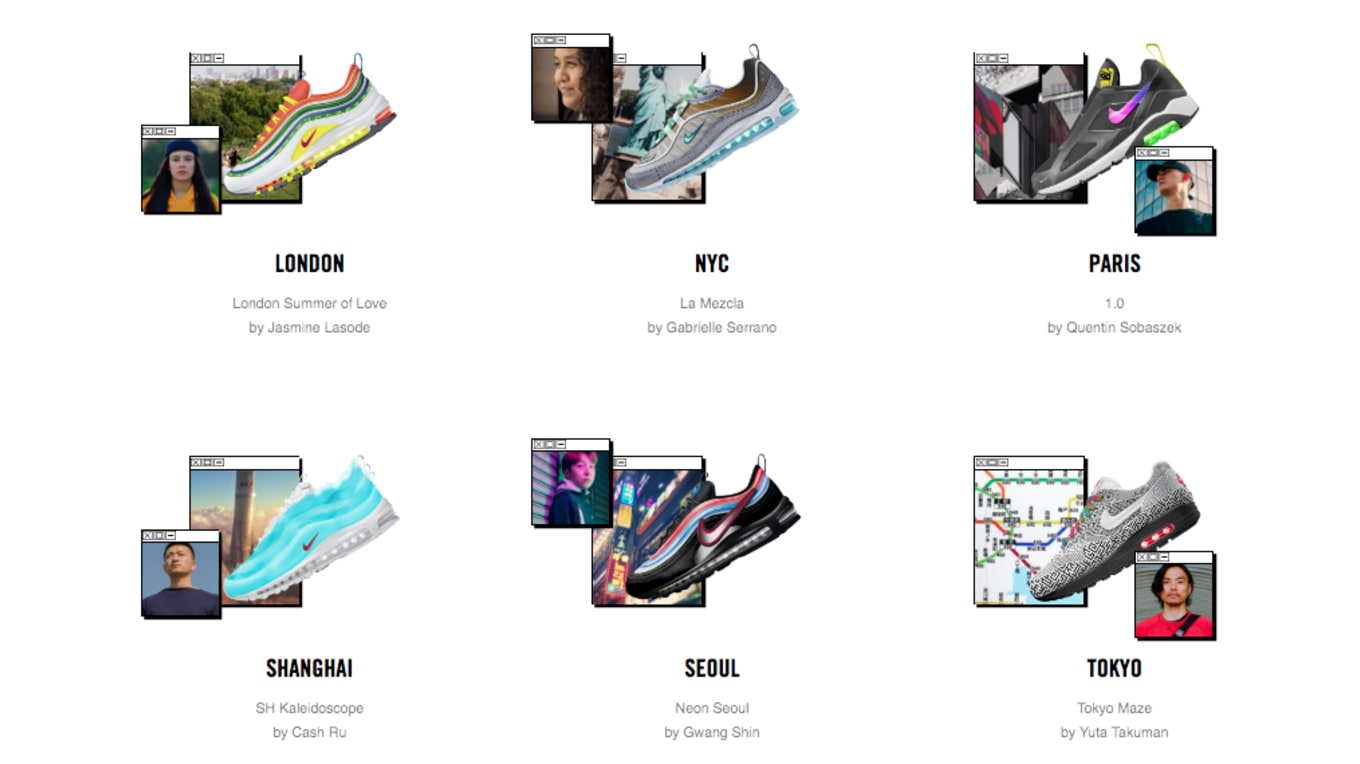Select Yuta Takuman's portrait photo

(1174, 600)
